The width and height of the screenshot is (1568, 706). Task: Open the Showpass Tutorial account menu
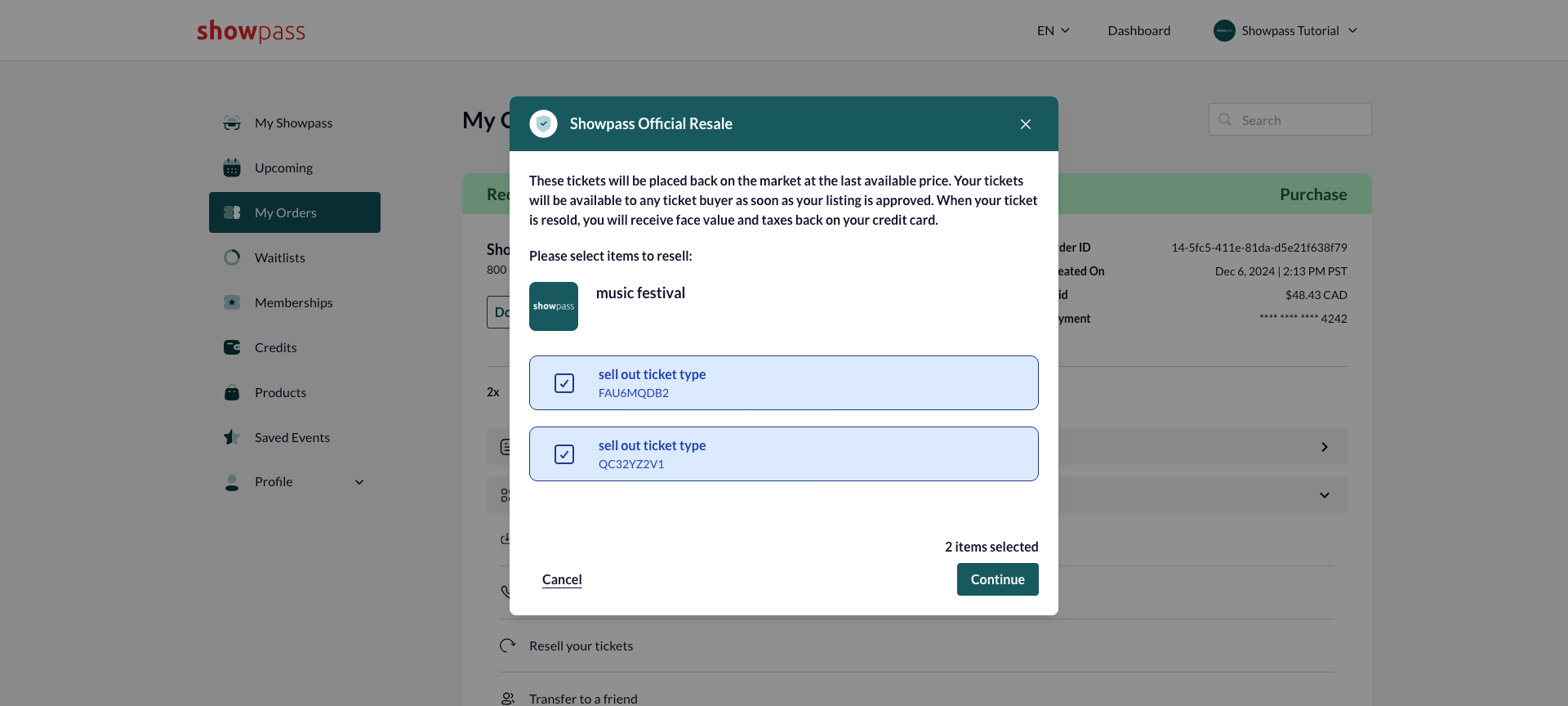tap(1285, 30)
